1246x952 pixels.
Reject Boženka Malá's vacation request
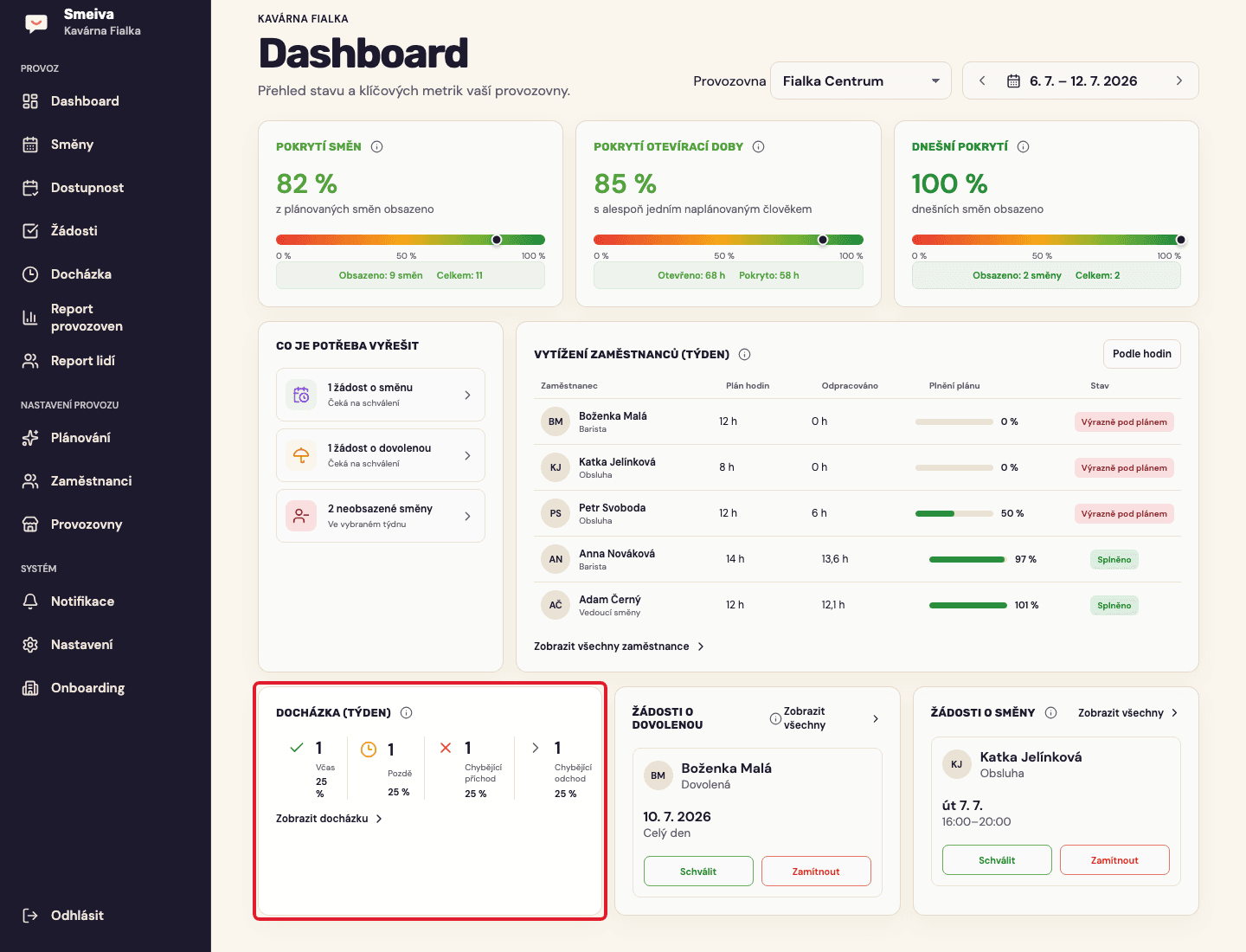[x=816, y=872]
